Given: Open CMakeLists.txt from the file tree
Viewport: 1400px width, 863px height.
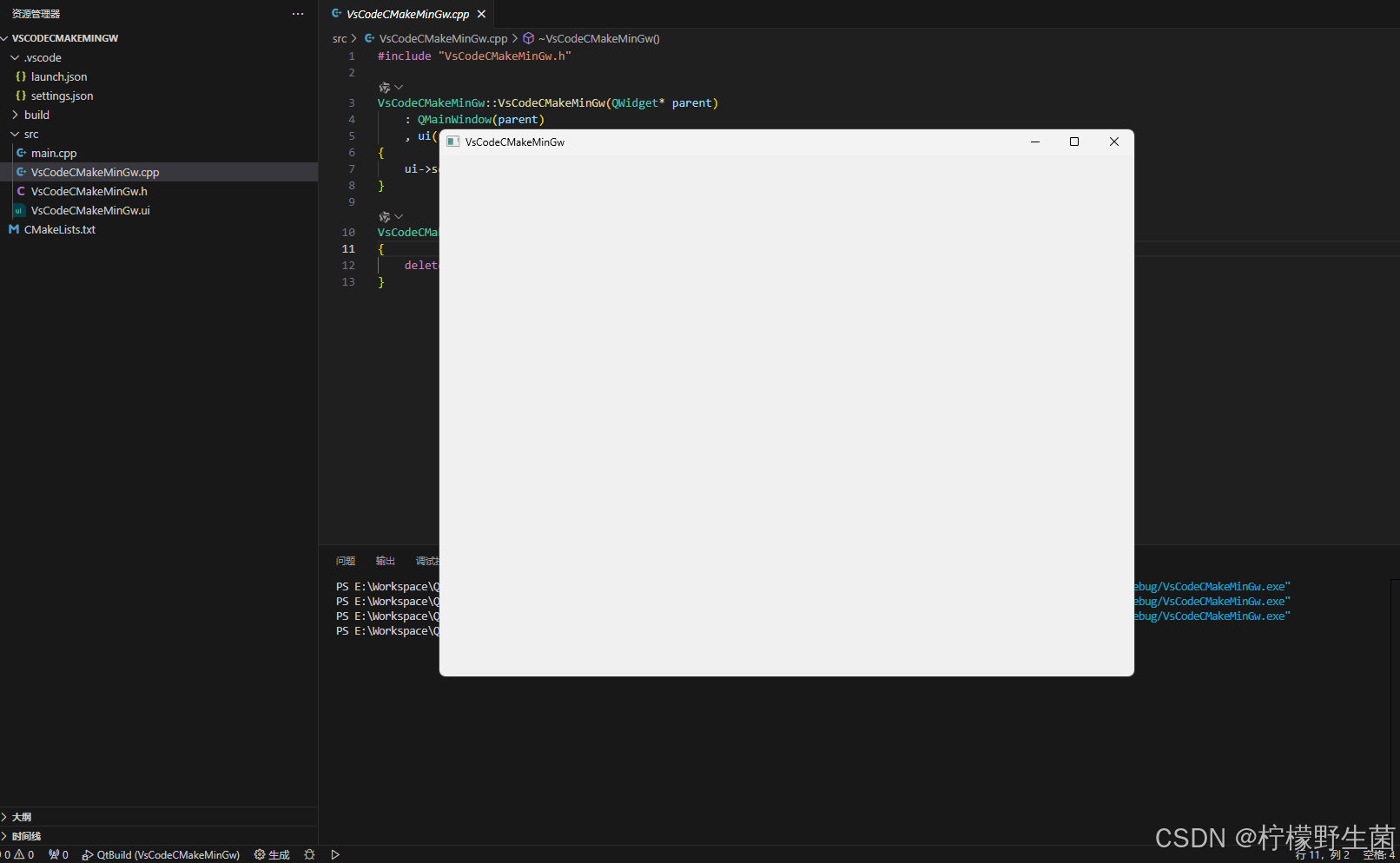Looking at the screenshot, I should click(59, 230).
